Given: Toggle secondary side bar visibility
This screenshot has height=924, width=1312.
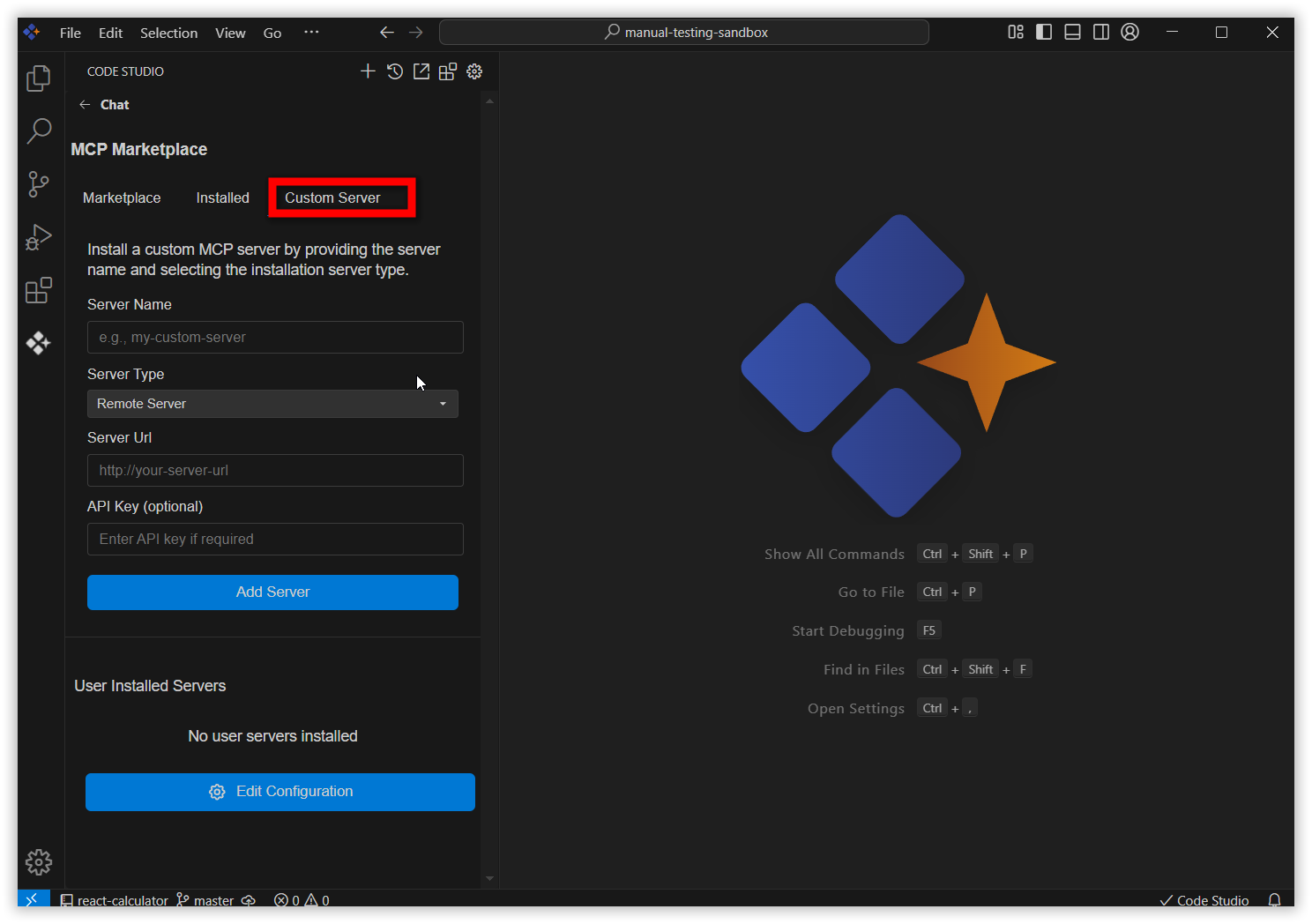Looking at the screenshot, I should tap(1101, 32).
